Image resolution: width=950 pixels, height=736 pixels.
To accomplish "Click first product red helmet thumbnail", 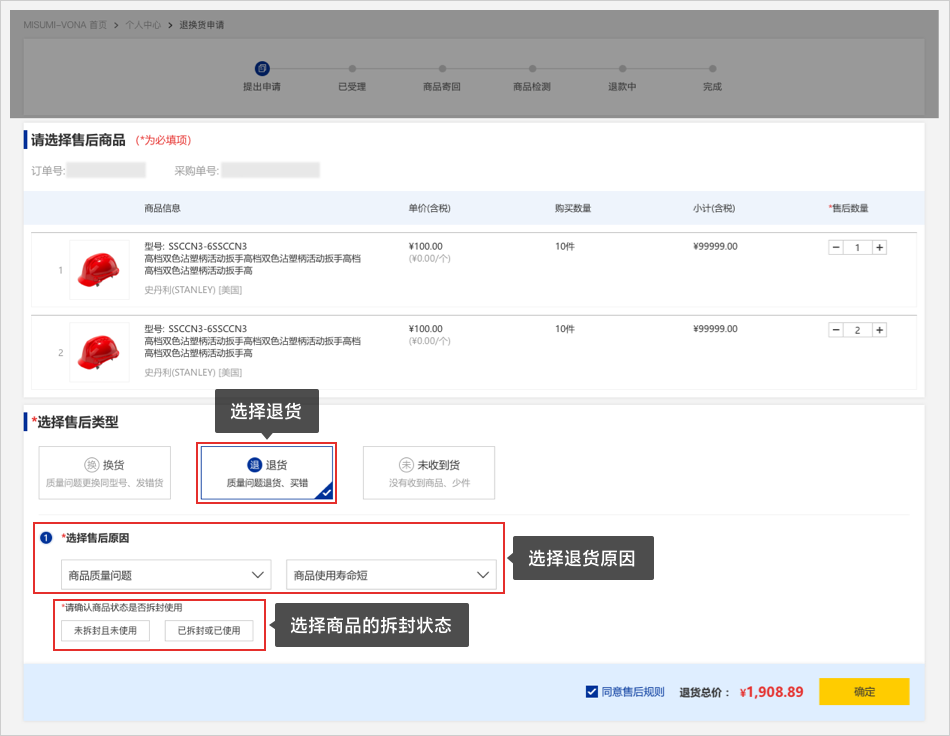I will [x=99, y=269].
